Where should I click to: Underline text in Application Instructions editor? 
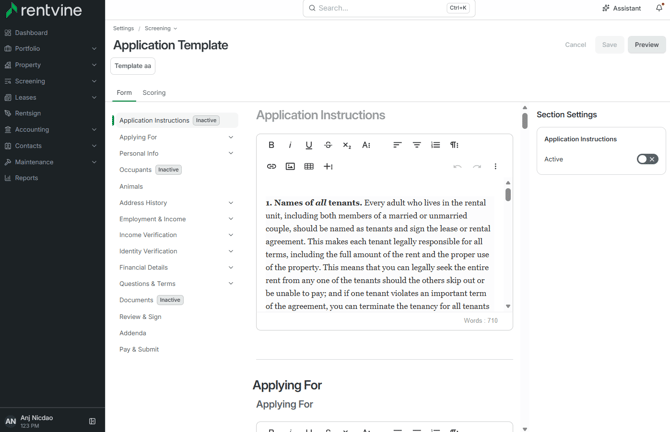309,145
